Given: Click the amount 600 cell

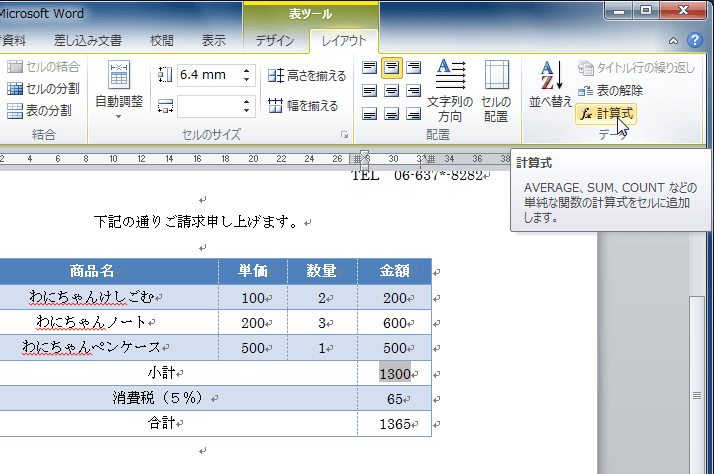Looking at the screenshot, I should [x=394, y=323].
